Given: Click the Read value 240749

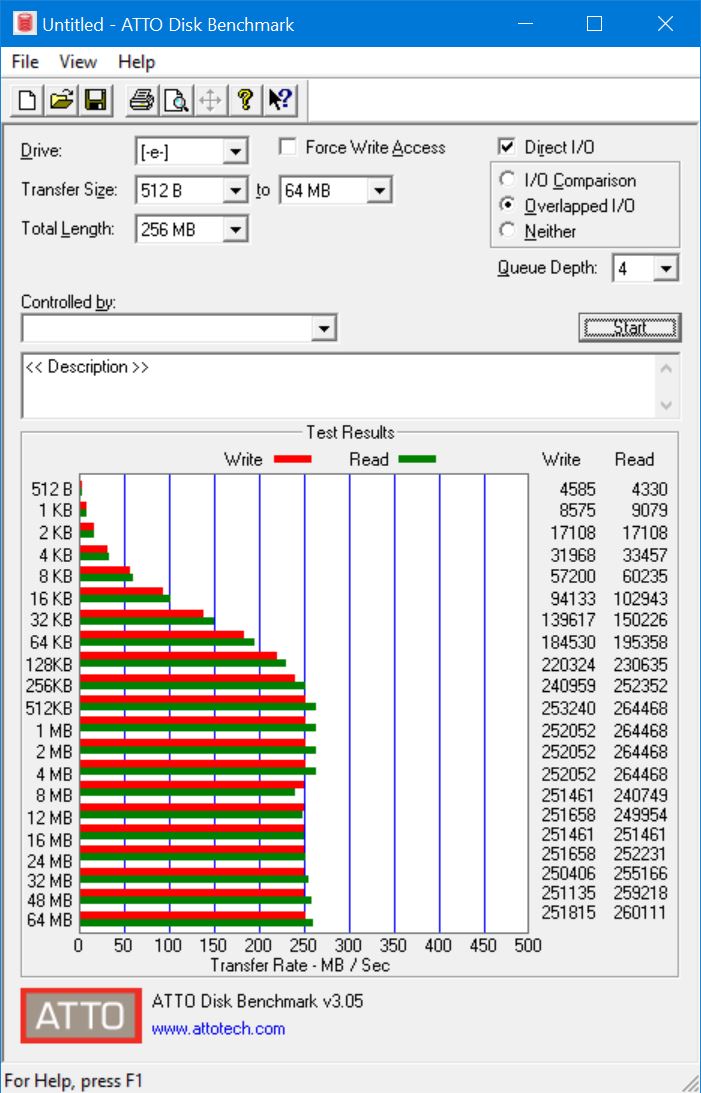Looking at the screenshot, I should click(640, 795).
